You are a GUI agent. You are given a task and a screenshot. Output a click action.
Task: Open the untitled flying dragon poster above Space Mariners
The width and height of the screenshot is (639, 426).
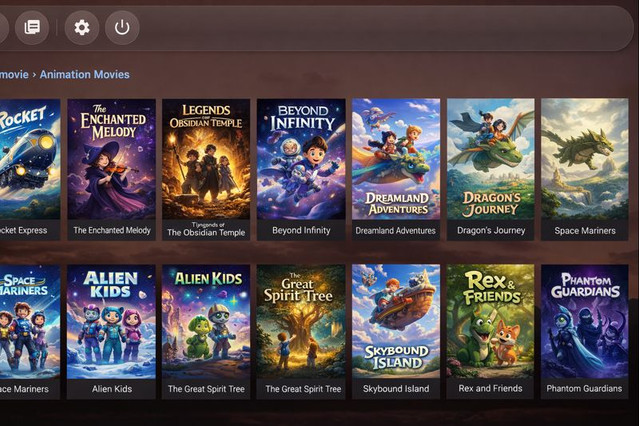tap(584, 159)
